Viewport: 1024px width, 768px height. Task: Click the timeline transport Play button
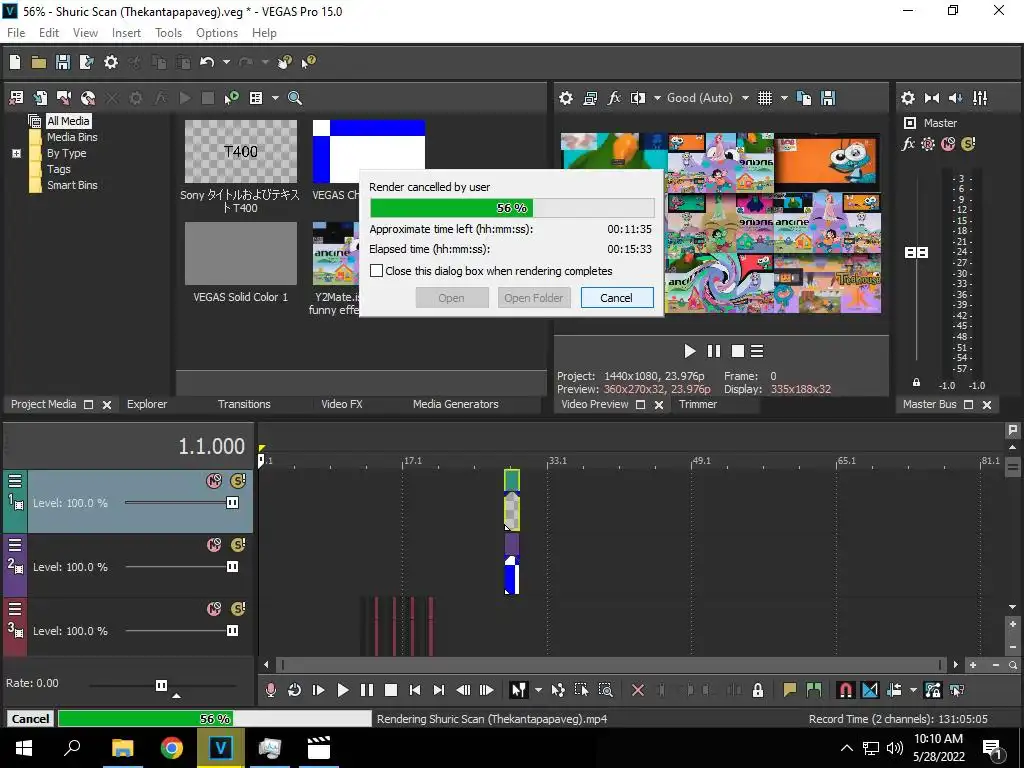[x=343, y=690]
